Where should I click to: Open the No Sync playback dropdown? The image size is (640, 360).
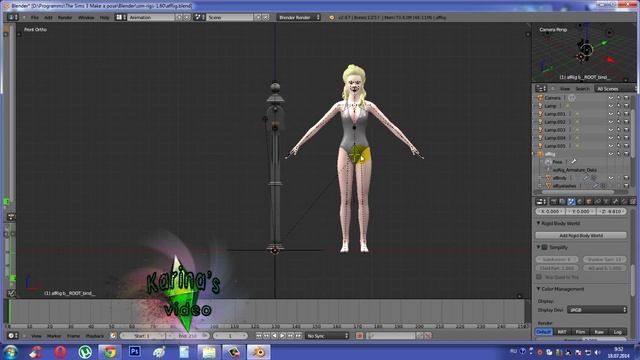pos(327,336)
